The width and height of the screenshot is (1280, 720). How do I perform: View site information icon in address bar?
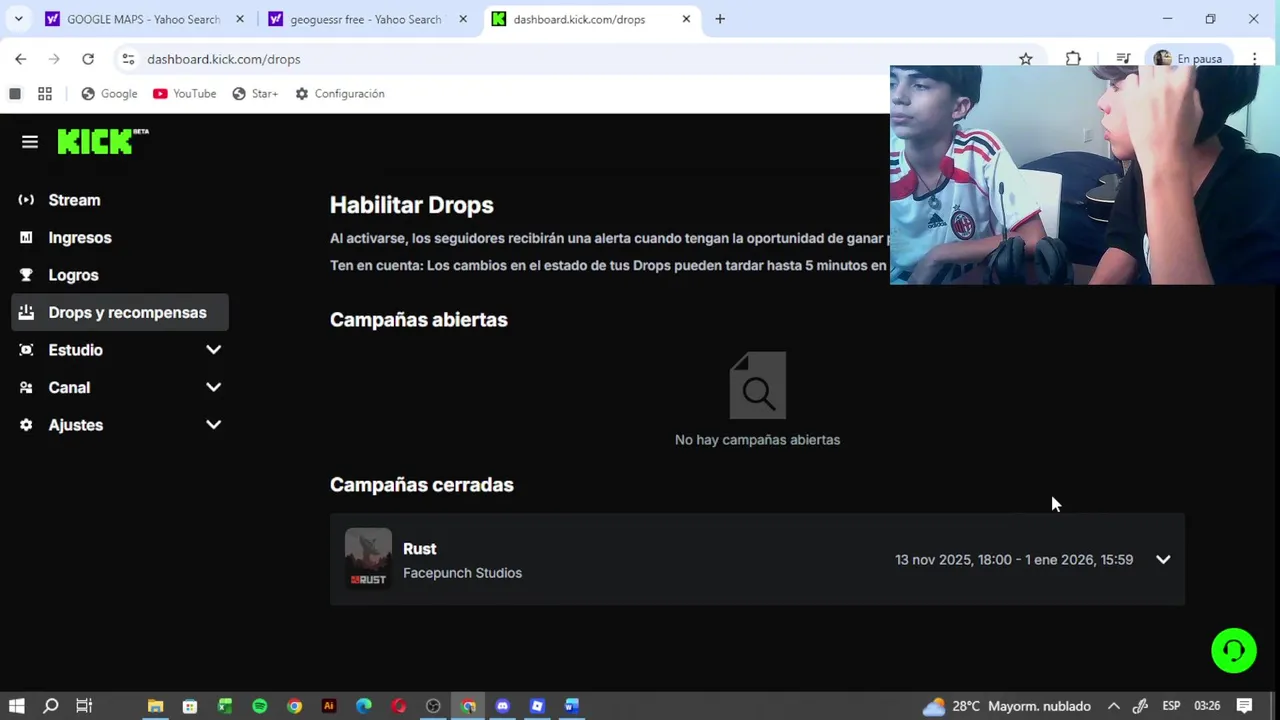[x=128, y=59]
